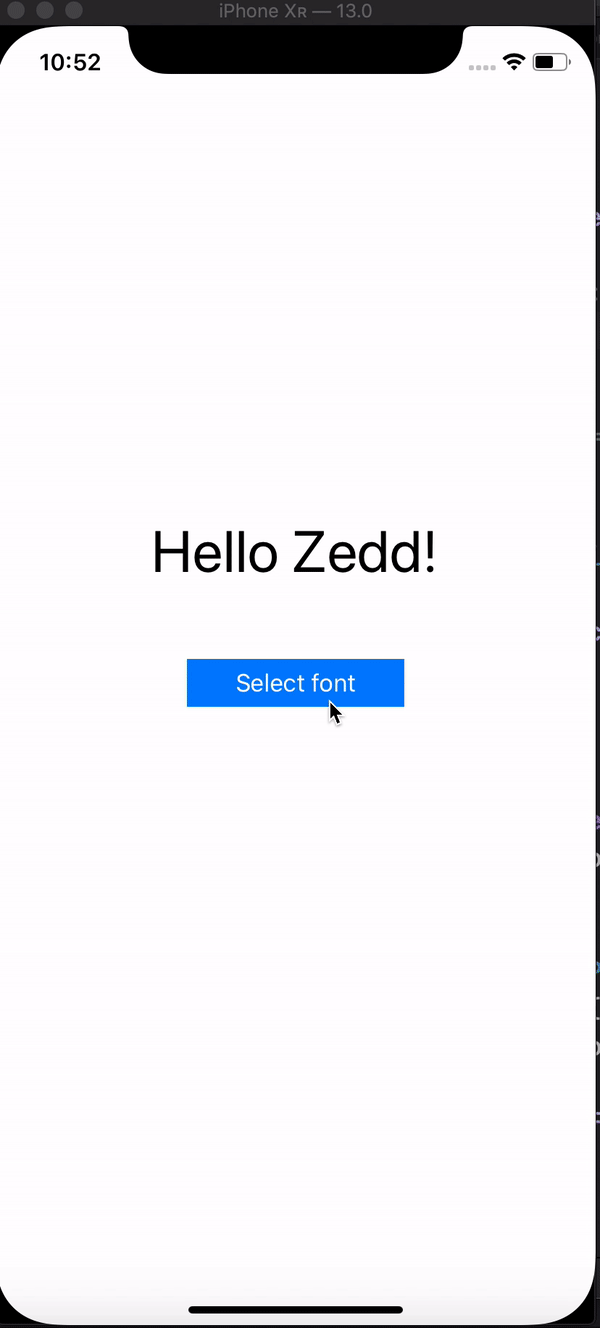Tap the Wi-Fi fan icon next to battery

pos(513,62)
